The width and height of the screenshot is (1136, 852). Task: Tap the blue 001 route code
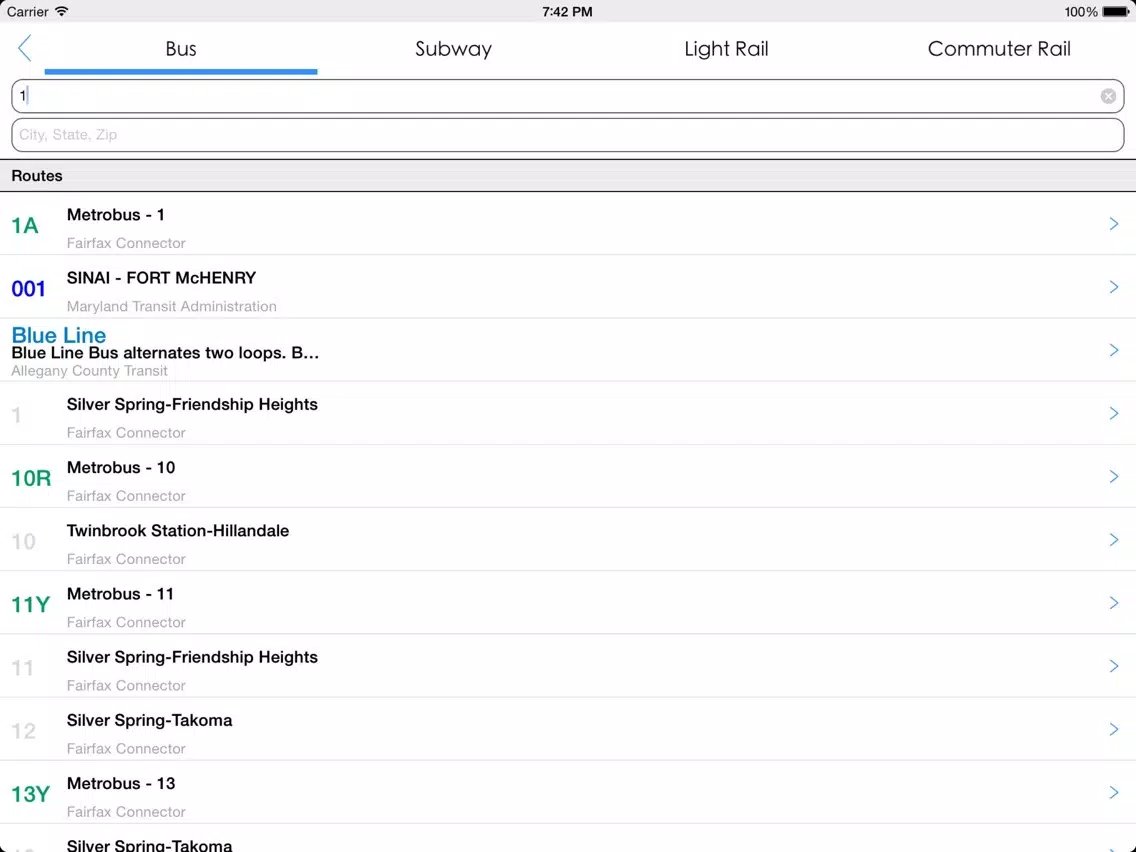click(28, 289)
